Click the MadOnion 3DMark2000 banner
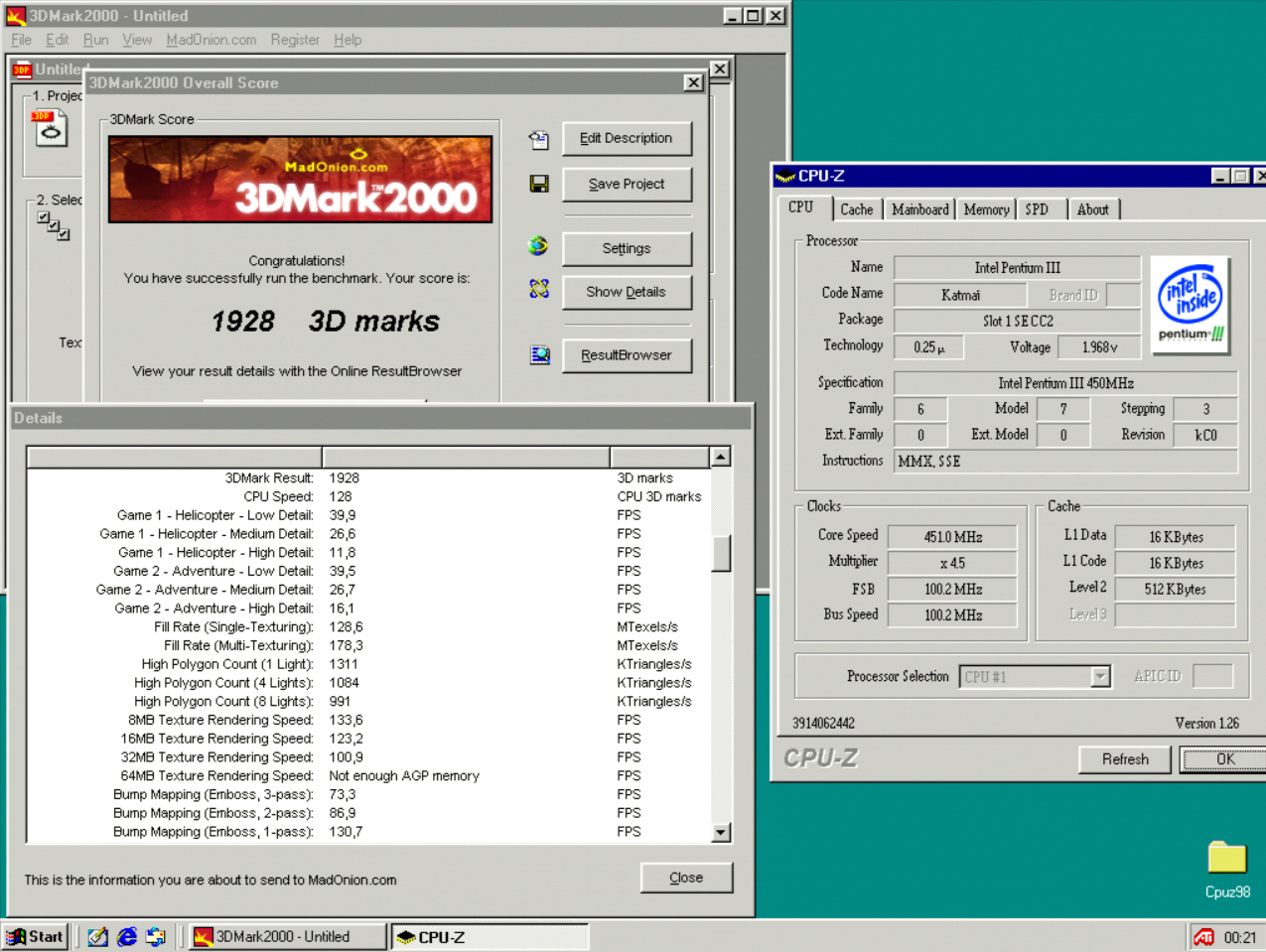 (x=300, y=180)
